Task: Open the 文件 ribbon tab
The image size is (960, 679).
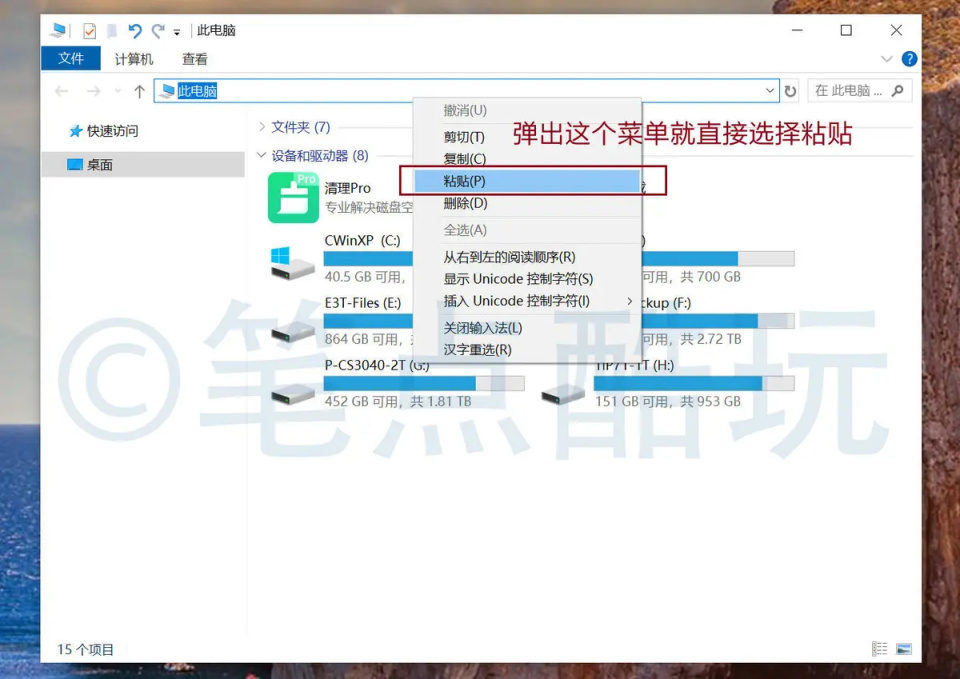Action: point(71,59)
